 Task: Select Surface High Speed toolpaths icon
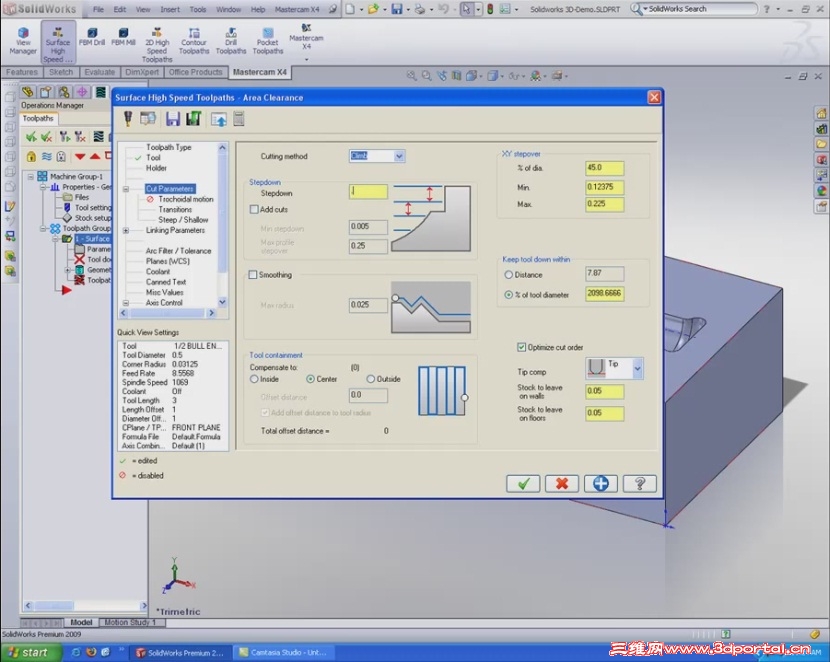[58, 44]
